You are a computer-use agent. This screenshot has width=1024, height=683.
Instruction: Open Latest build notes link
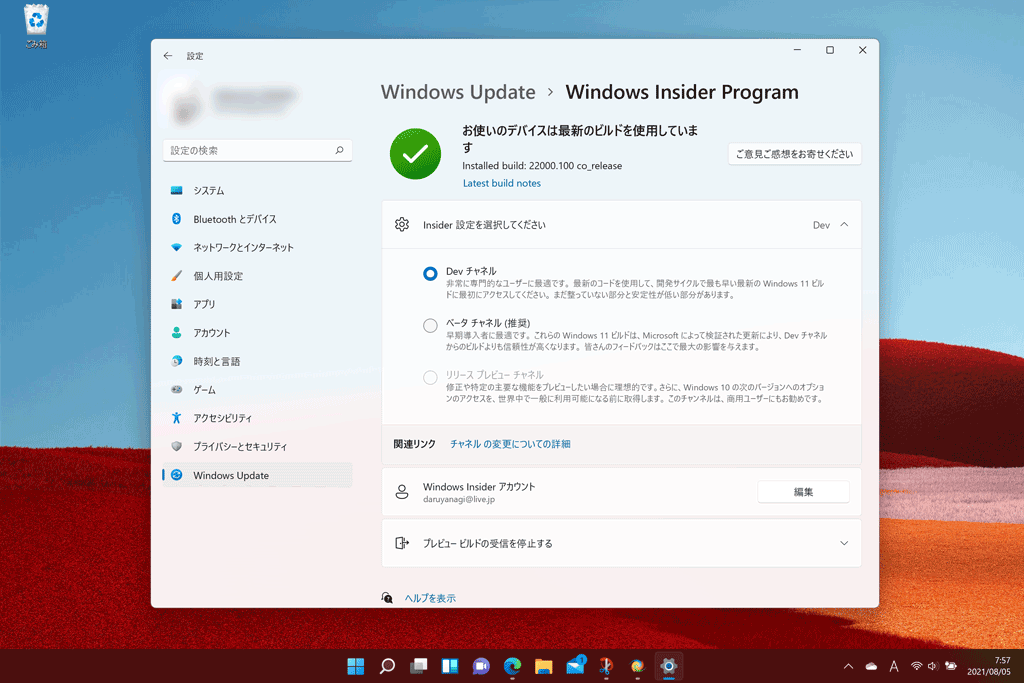[501, 183]
